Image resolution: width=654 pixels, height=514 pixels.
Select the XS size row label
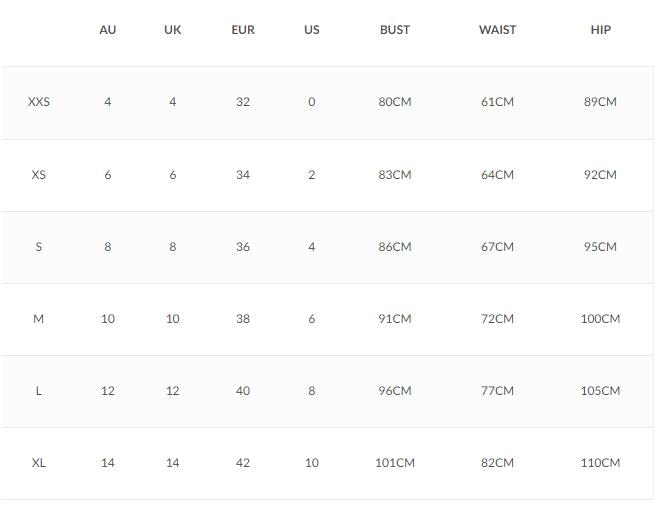39,174
